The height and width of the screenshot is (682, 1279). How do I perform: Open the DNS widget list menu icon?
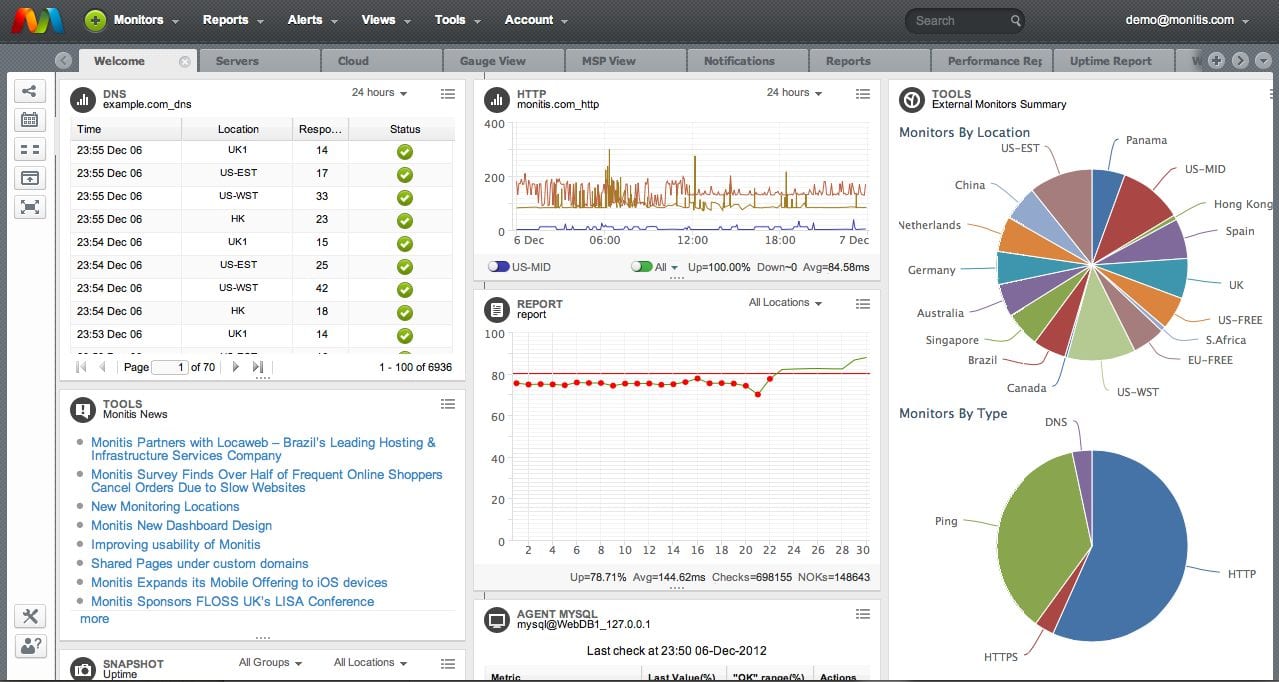448,94
